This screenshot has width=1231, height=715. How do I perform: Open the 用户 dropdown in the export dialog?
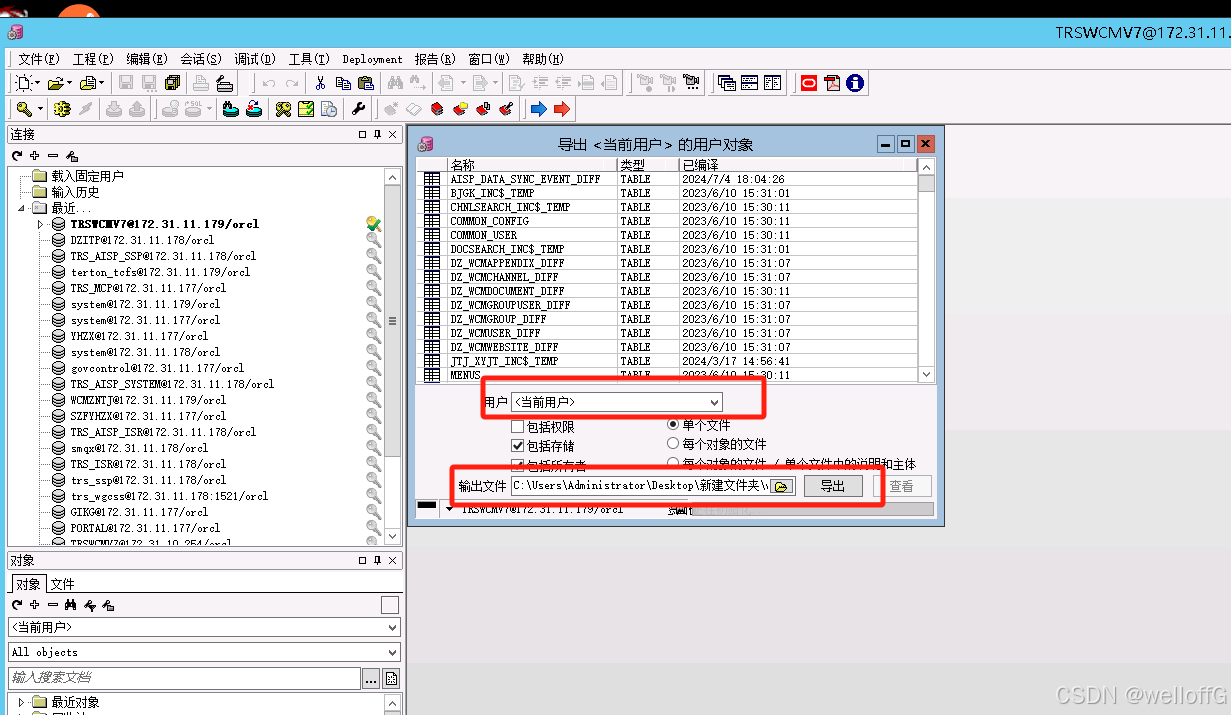click(x=712, y=402)
